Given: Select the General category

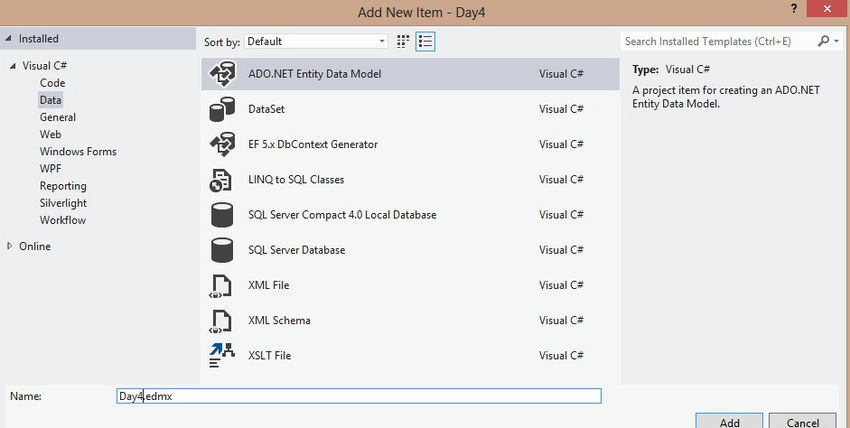Looking at the screenshot, I should pyautogui.click(x=57, y=118).
